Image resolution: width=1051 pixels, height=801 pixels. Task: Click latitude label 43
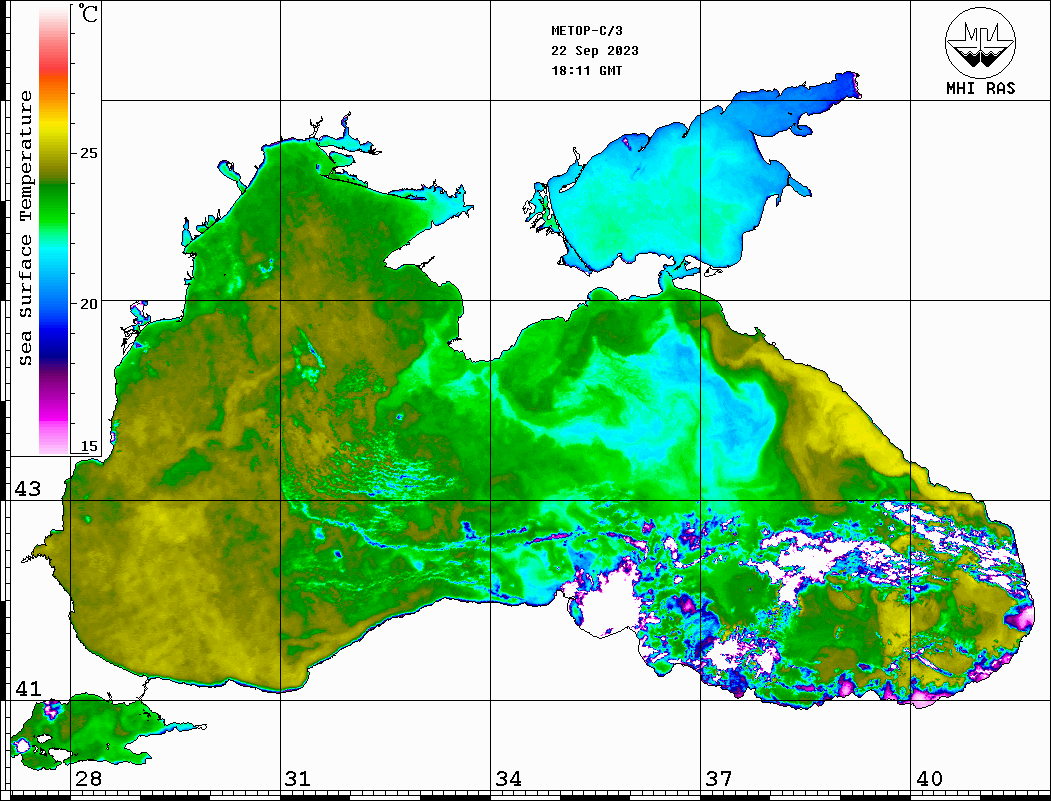tap(27, 489)
